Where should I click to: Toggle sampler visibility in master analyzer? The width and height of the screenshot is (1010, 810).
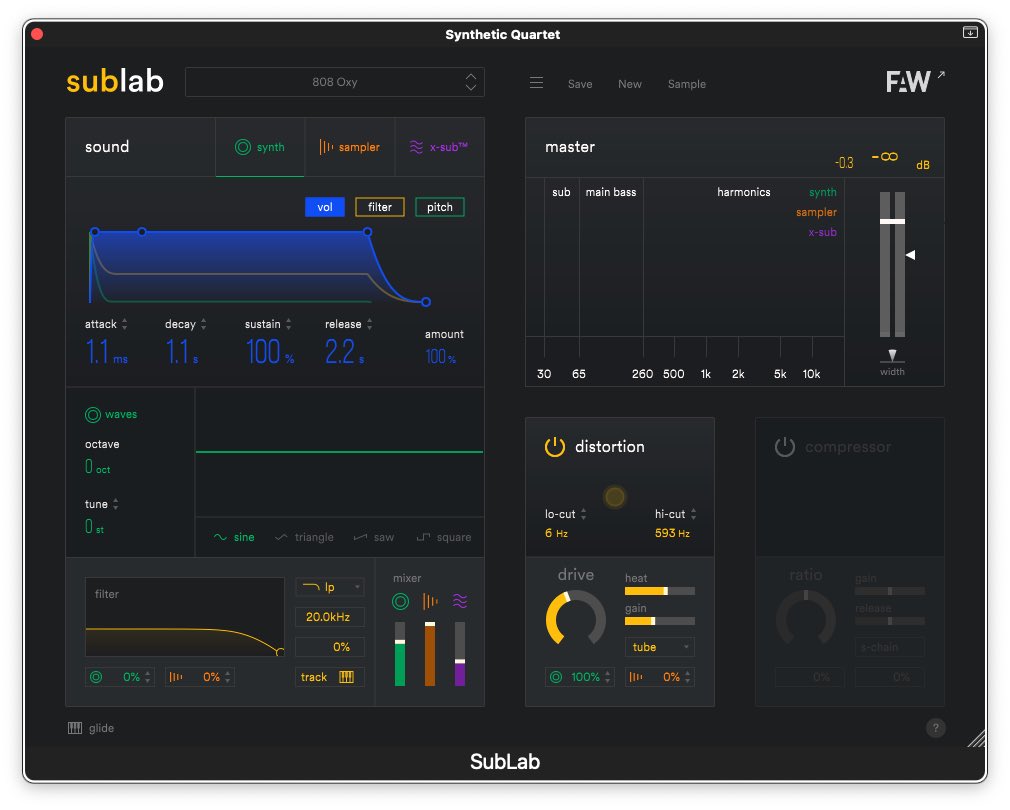pyautogui.click(x=816, y=212)
